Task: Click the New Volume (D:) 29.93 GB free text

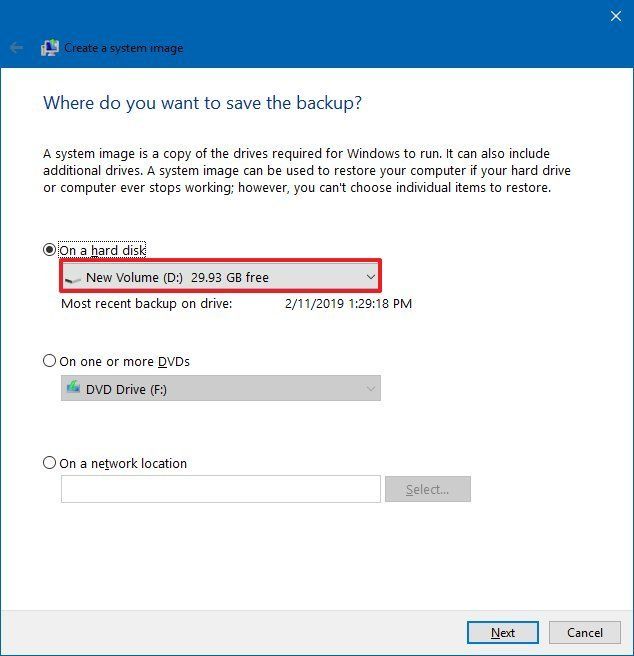Action: pos(177,277)
